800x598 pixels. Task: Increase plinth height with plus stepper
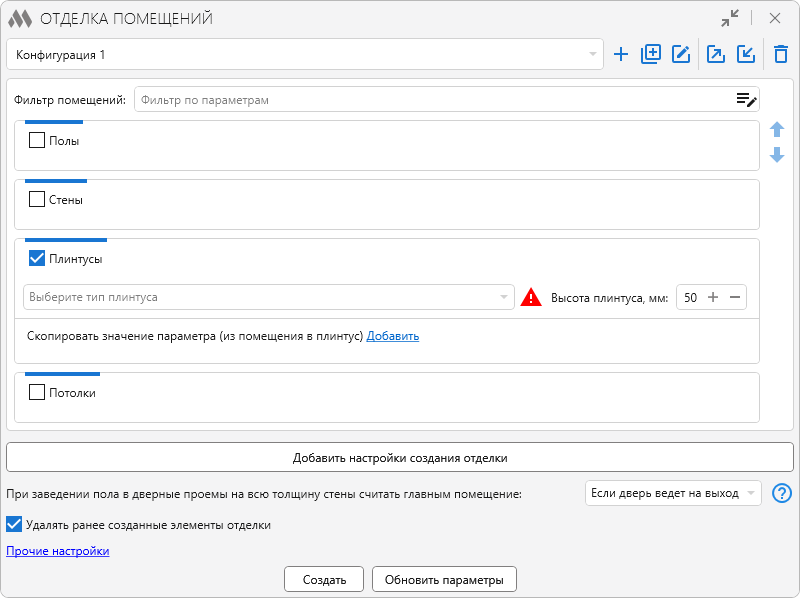point(713,297)
